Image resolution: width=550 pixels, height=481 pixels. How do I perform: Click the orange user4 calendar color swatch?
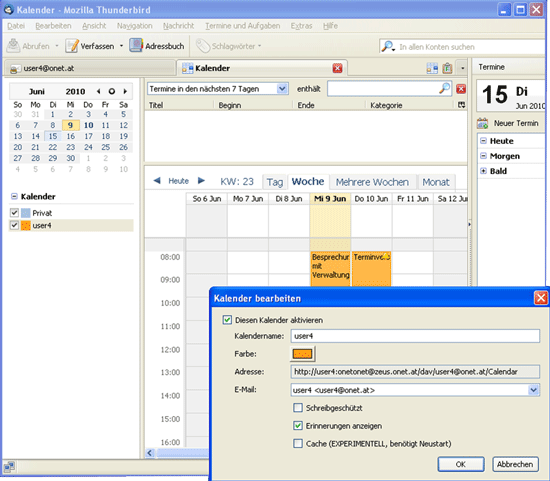coord(26,225)
